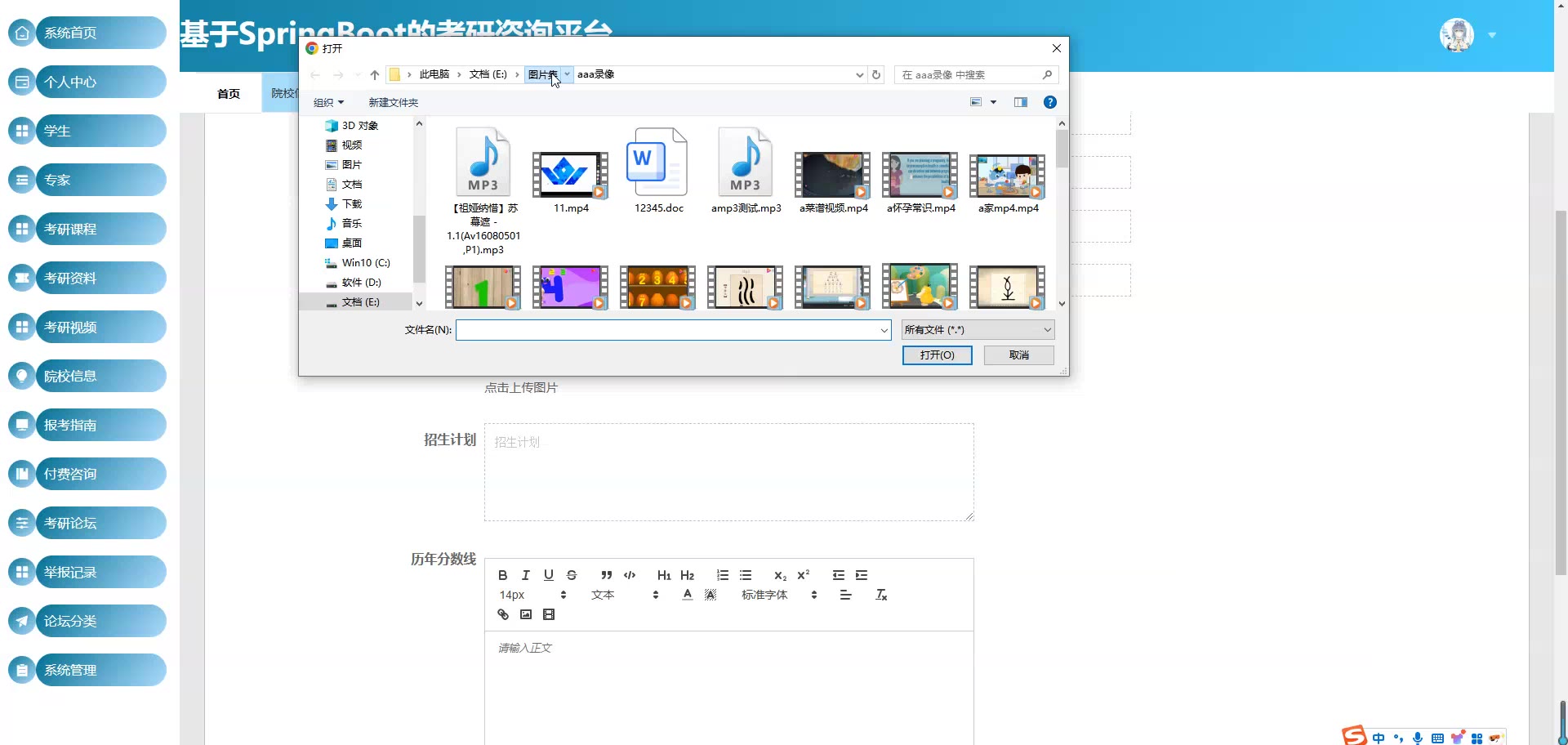Go up one folder level
The image size is (1568, 745).
[375, 74]
